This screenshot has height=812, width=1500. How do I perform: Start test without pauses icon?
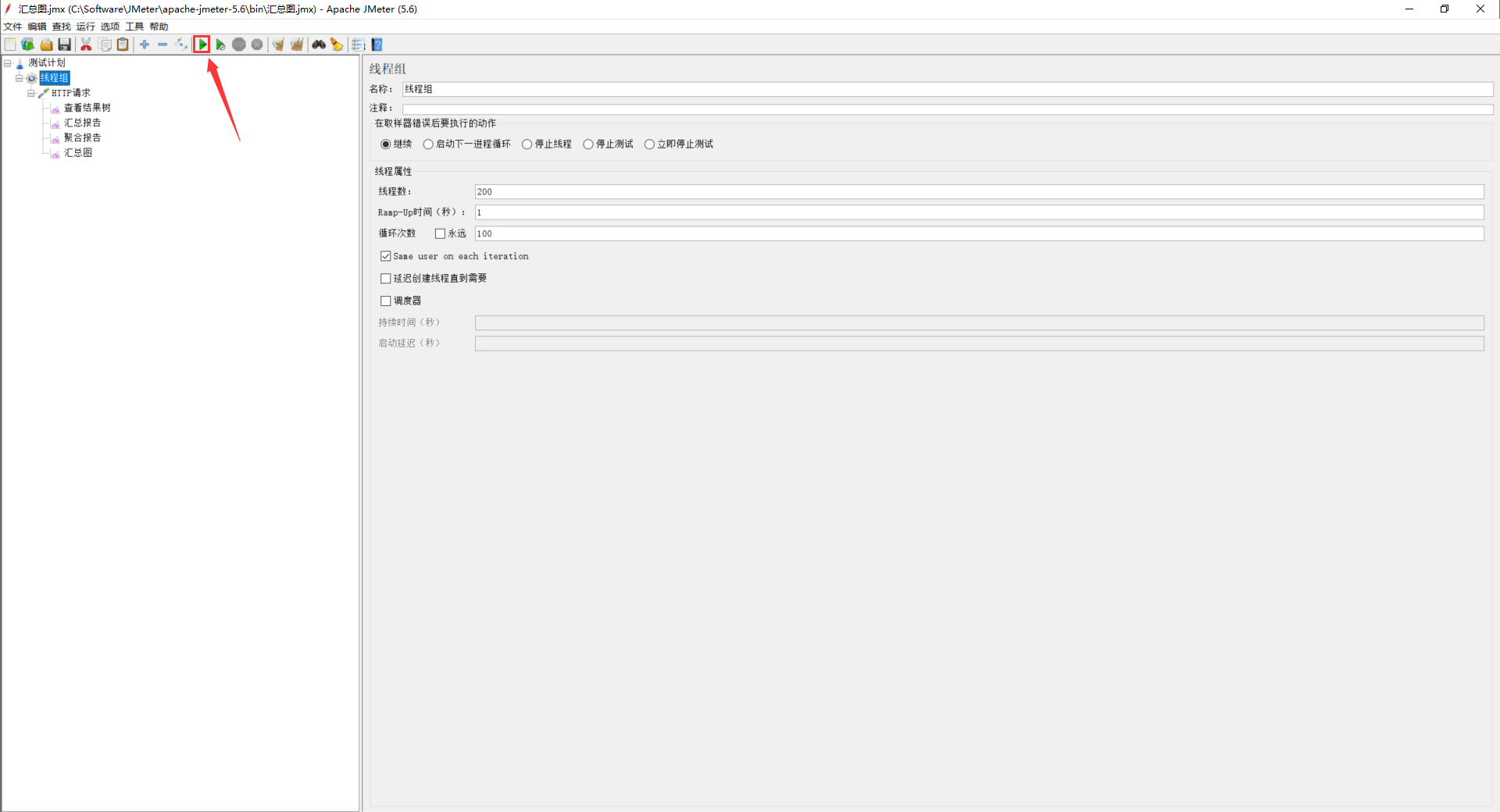click(x=220, y=45)
